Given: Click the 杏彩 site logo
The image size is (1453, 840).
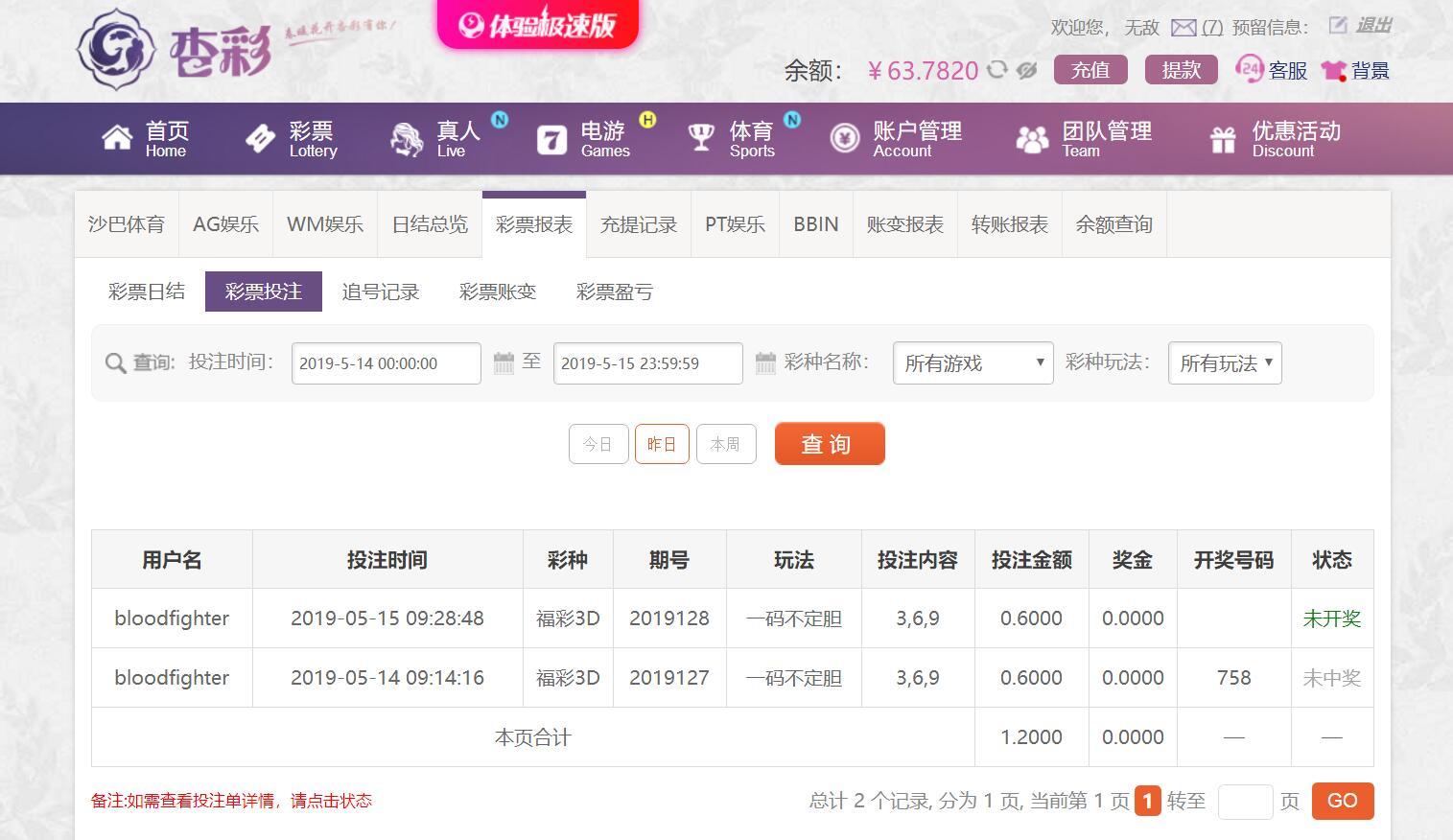Looking at the screenshot, I should (x=175, y=49).
